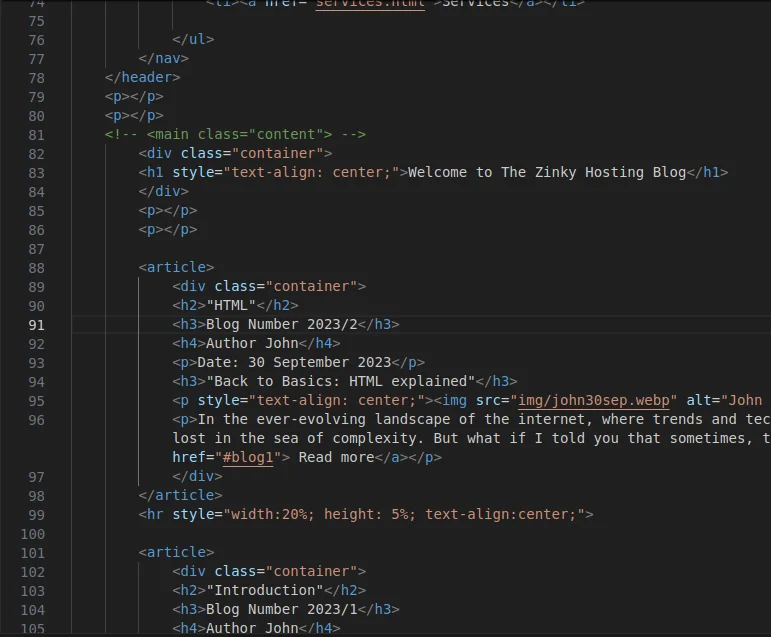
Task: Select line number 83 in the gutter
Action: 36,173
